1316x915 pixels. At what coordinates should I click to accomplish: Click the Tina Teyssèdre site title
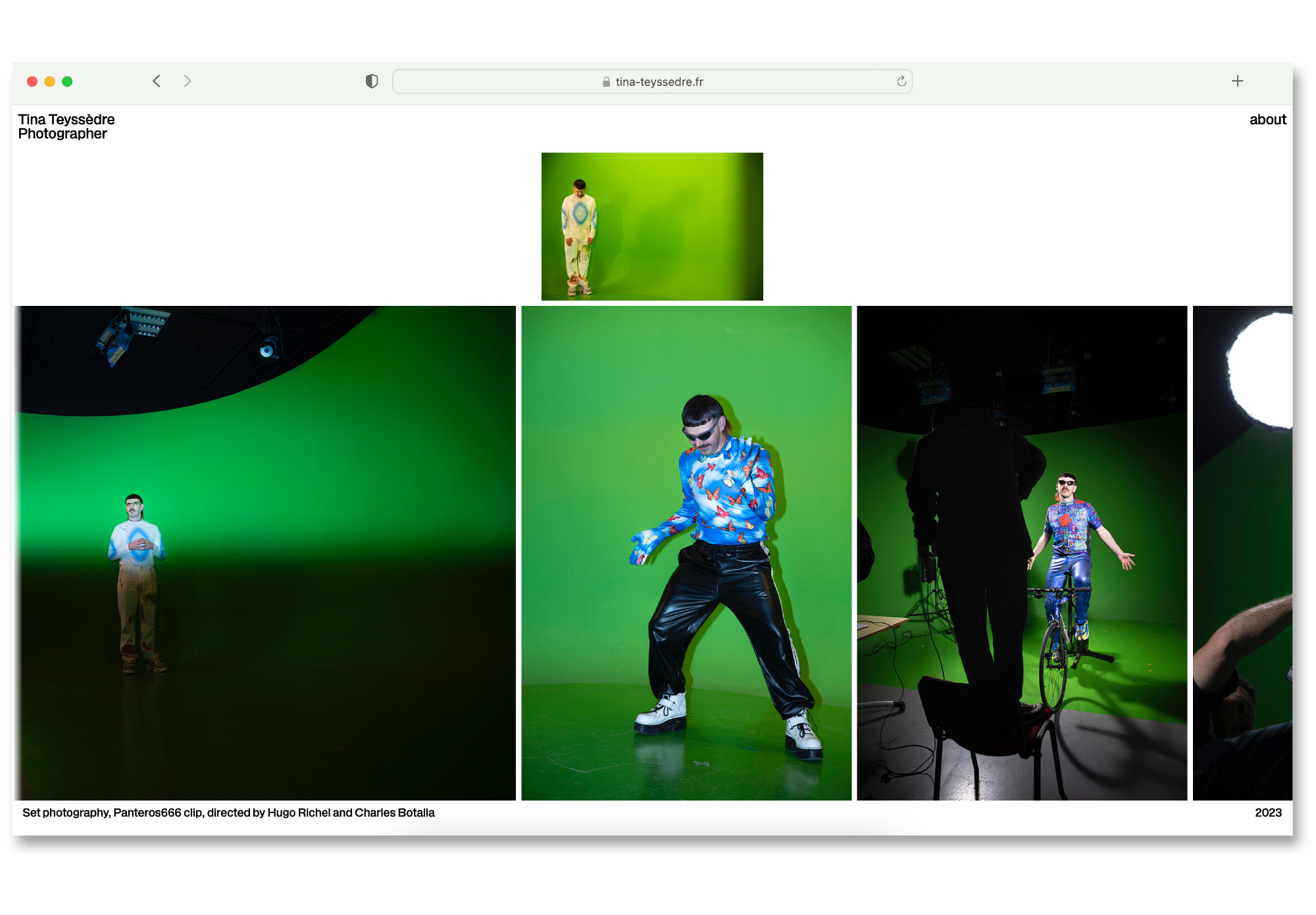pyautogui.click(x=66, y=119)
